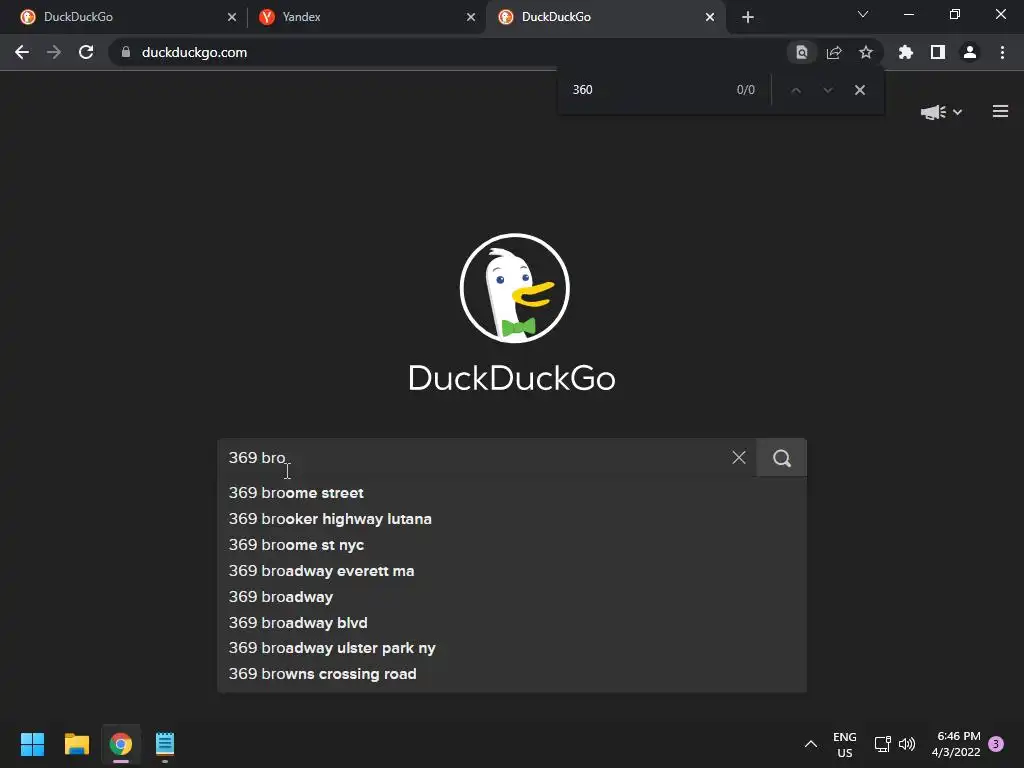
Task: Choose suggestion 369 broadway blvd
Action: (512, 622)
